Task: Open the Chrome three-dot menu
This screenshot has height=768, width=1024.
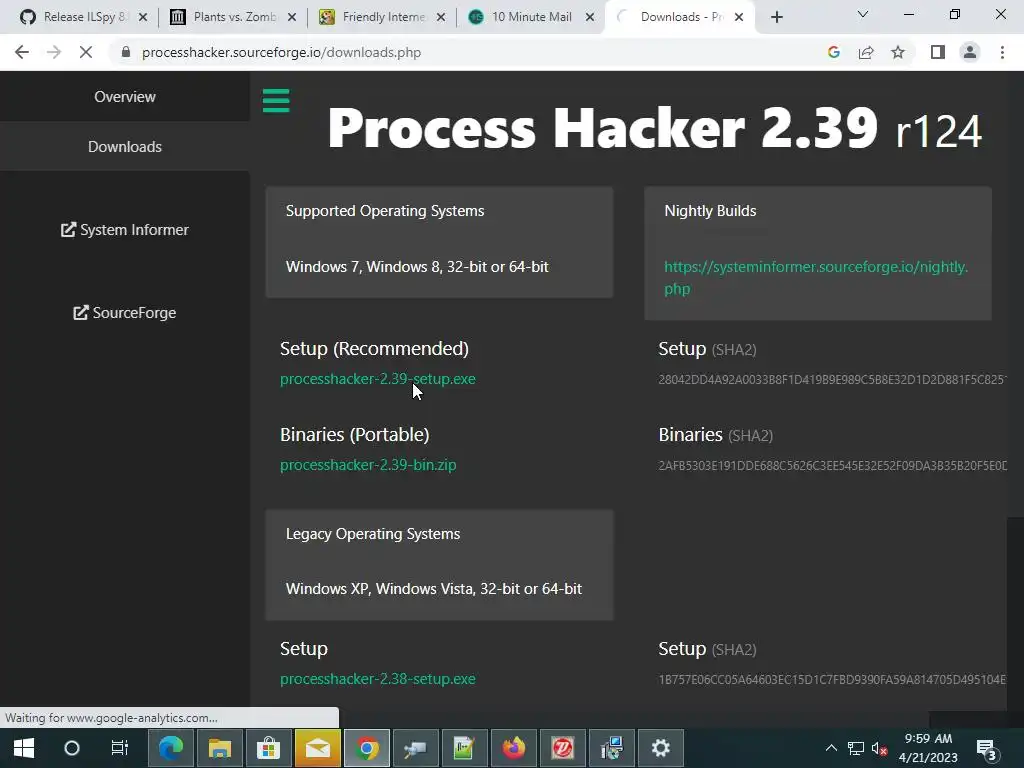Action: pos(1002,52)
